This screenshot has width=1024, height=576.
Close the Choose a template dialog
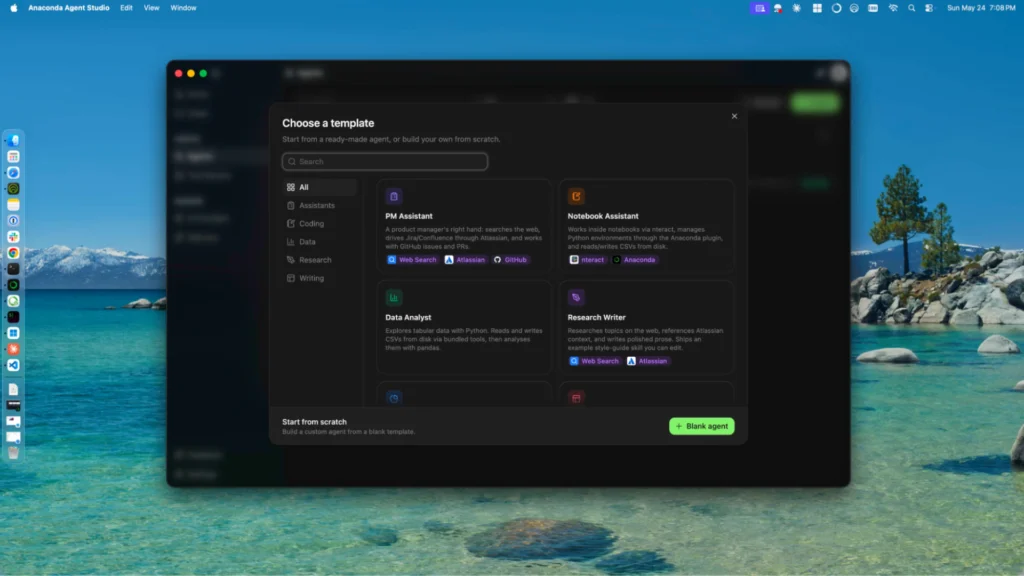(734, 116)
